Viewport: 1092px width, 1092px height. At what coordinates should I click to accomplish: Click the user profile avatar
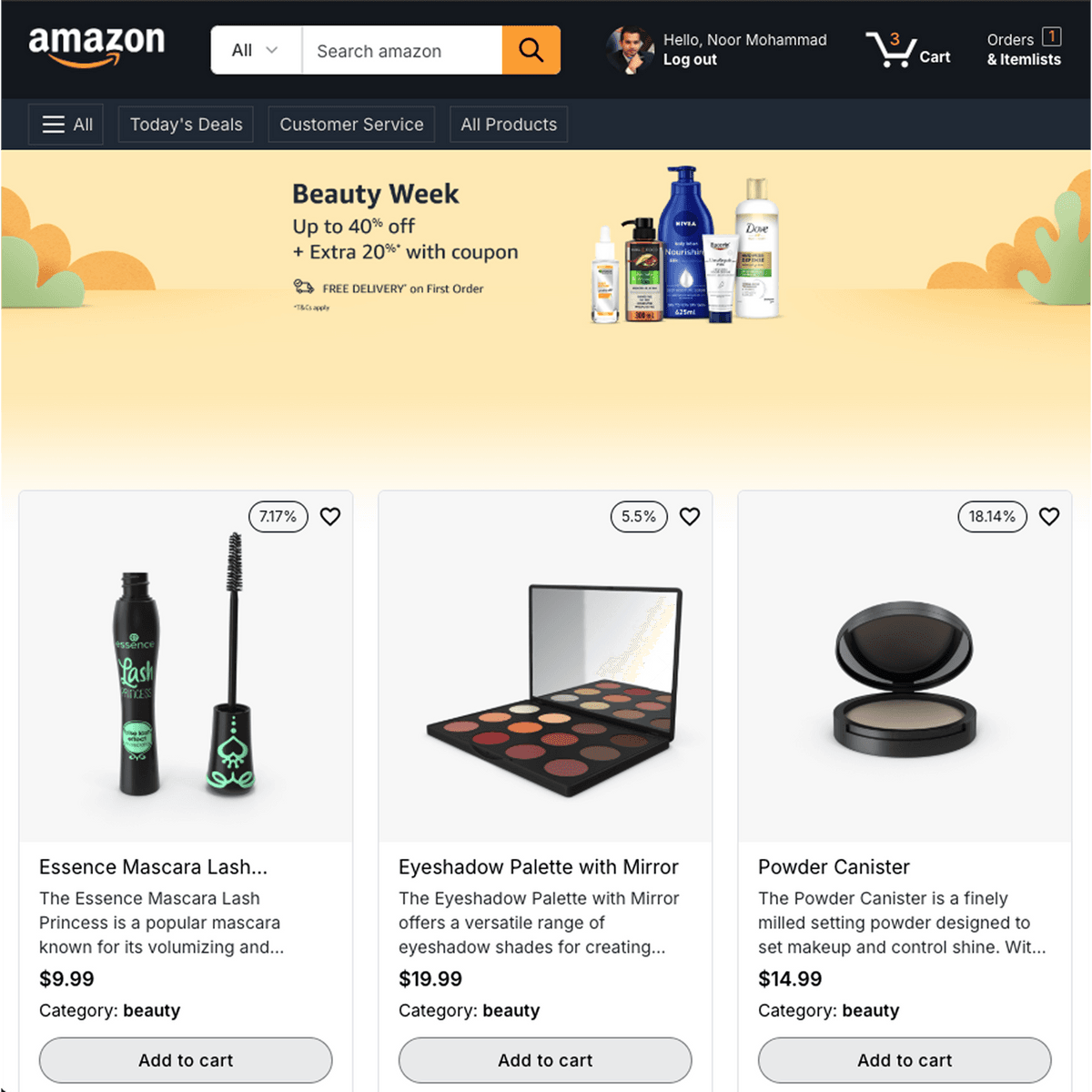pyautogui.click(x=630, y=50)
